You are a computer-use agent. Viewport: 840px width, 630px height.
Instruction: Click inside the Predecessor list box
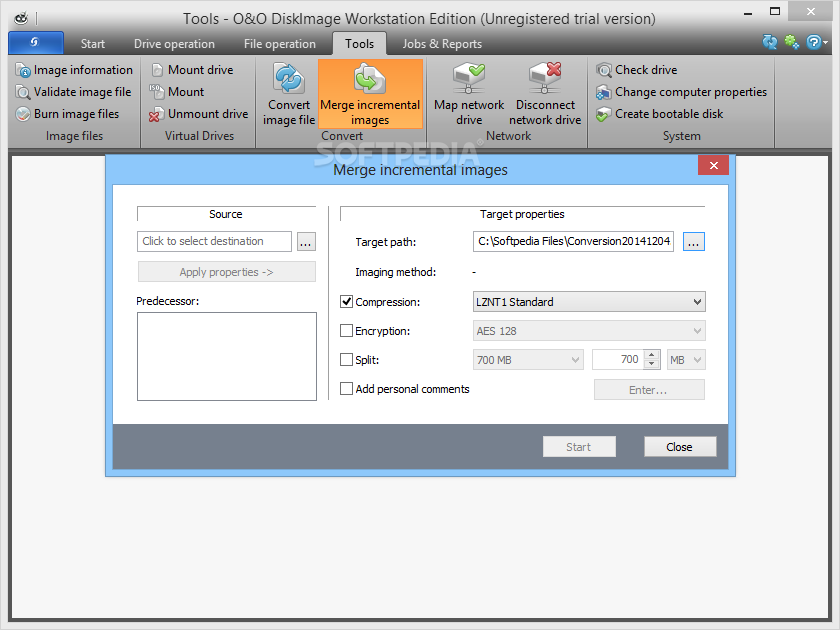[x=227, y=356]
